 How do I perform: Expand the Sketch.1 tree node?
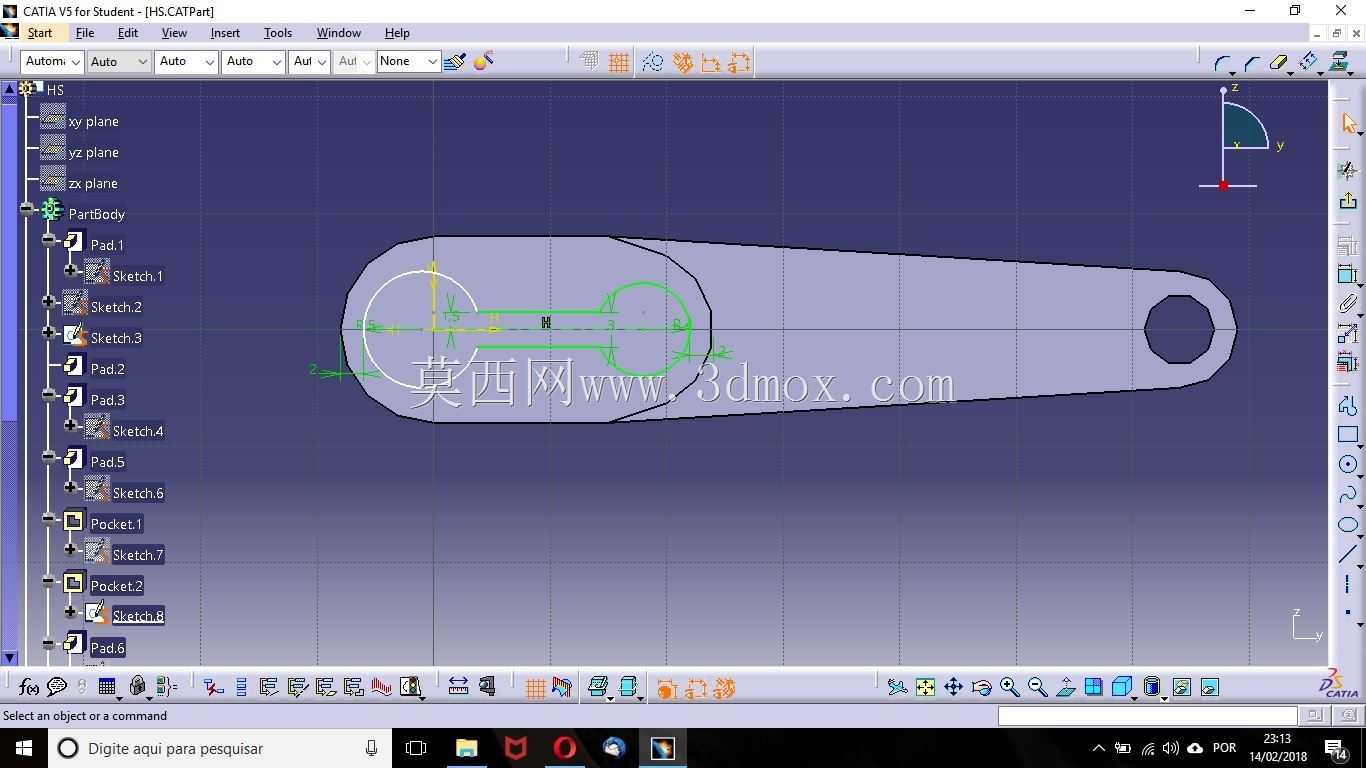tap(71, 271)
